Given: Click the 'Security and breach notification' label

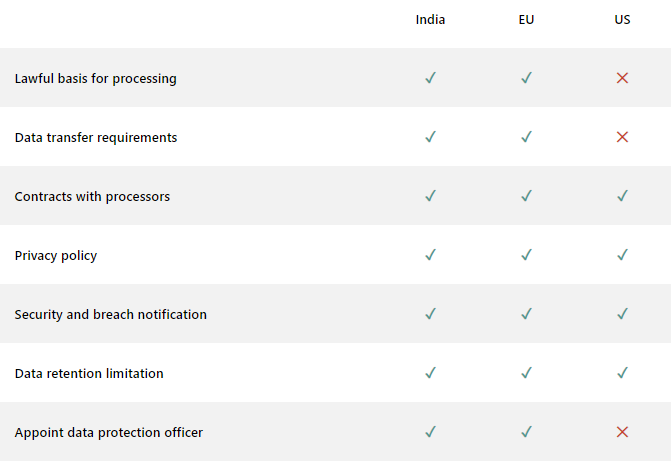Looking at the screenshot, I should (110, 314).
